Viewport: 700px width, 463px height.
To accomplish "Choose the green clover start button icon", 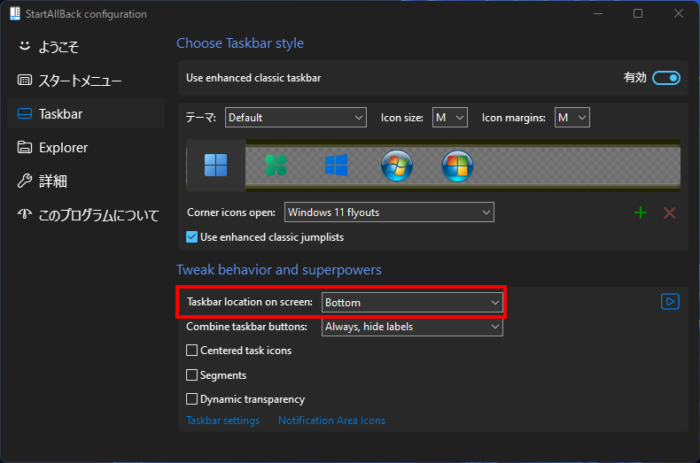I will pyautogui.click(x=276, y=165).
